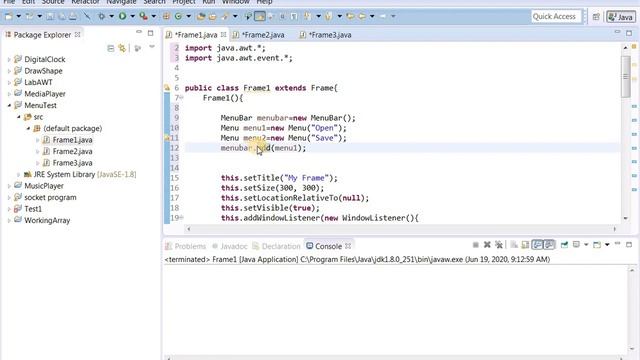Click the New Java Package icon
The image size is (640, 360).
[166, 16]
